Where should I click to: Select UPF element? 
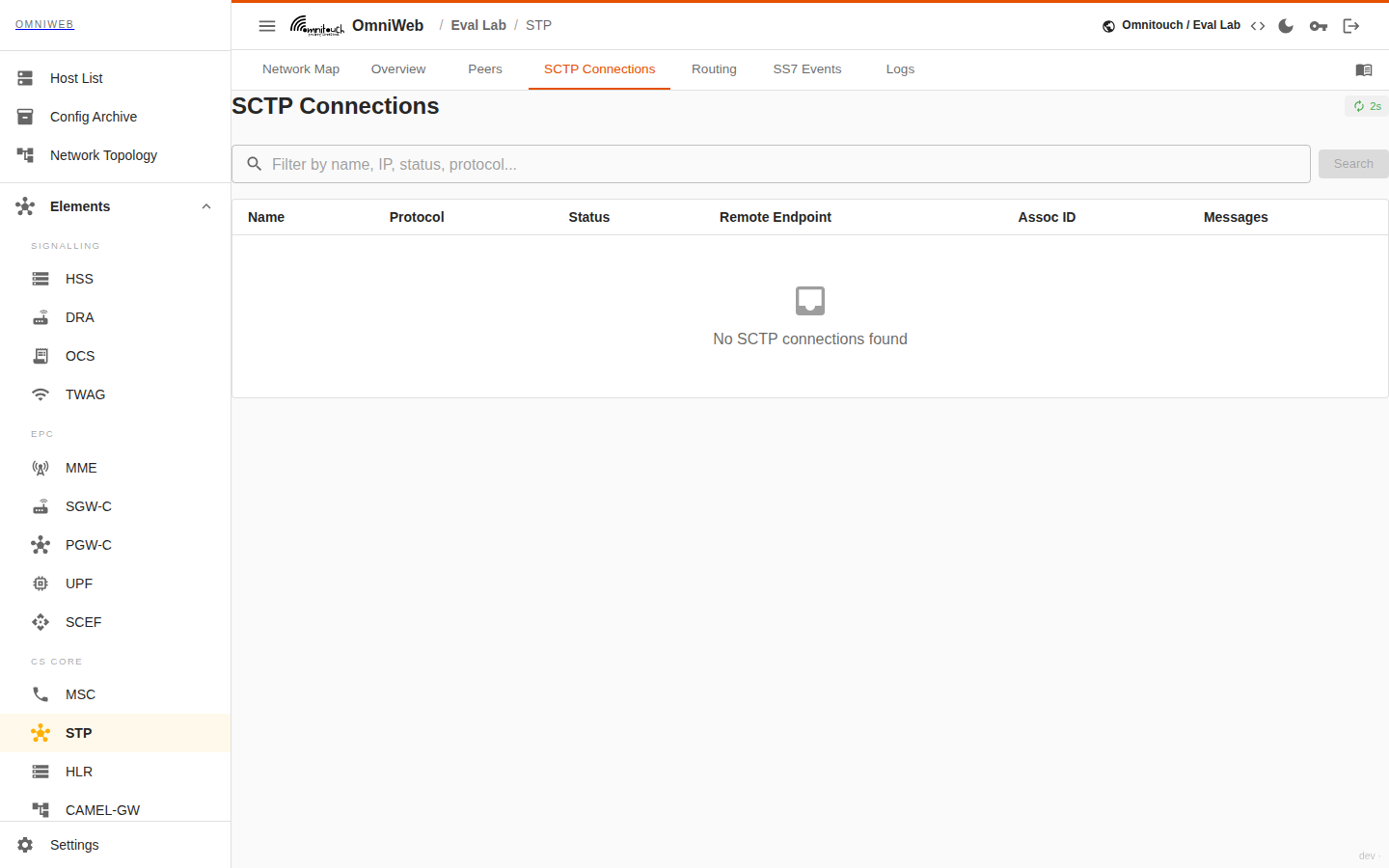[x=116, y=583]
